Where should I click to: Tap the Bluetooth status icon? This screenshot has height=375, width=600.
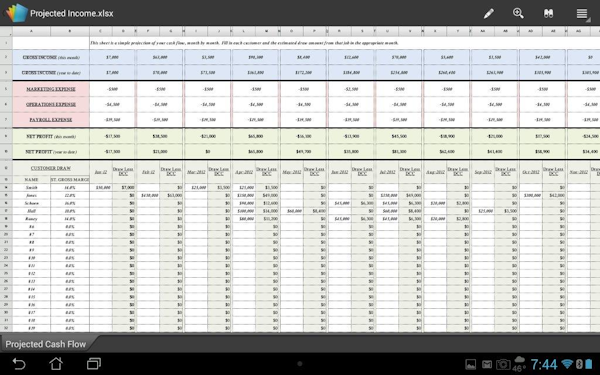pos(579,364)
